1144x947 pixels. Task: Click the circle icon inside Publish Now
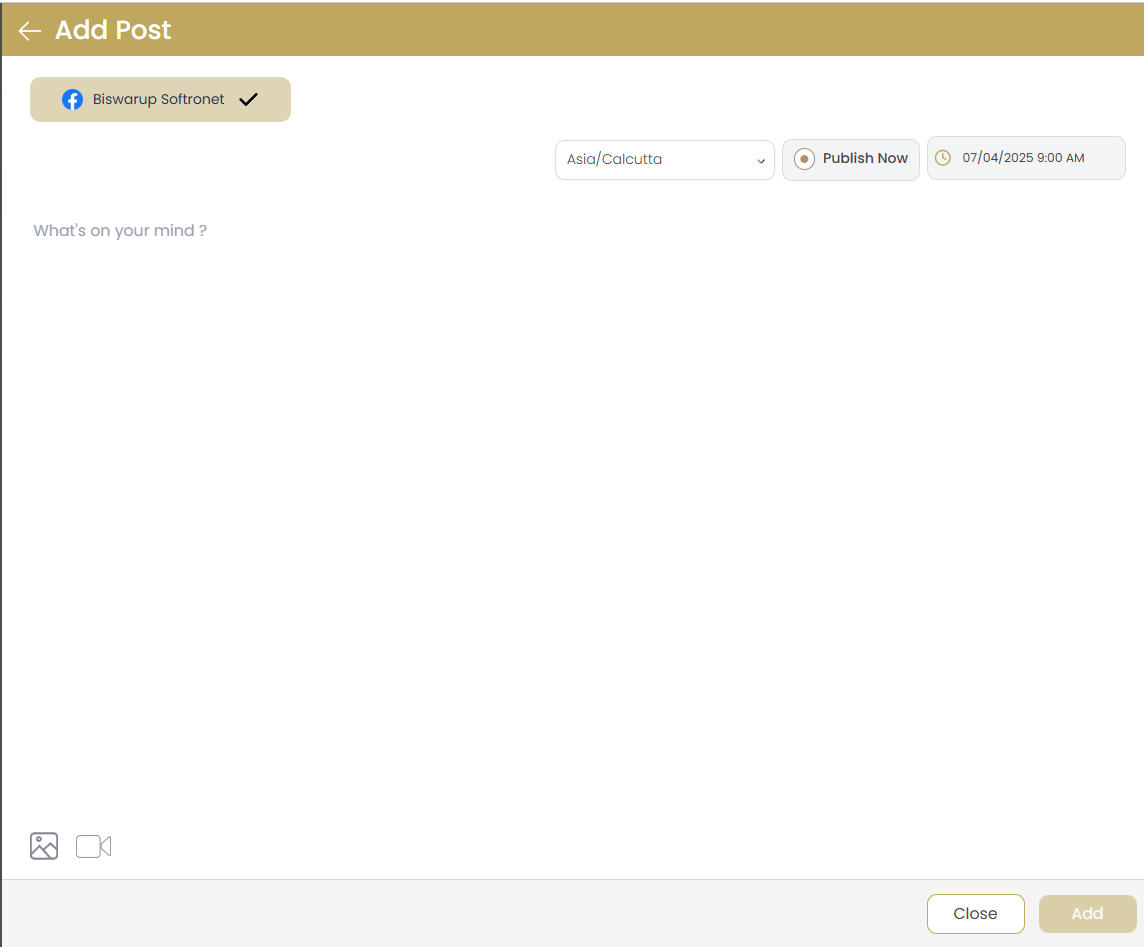tap(804, 158)
